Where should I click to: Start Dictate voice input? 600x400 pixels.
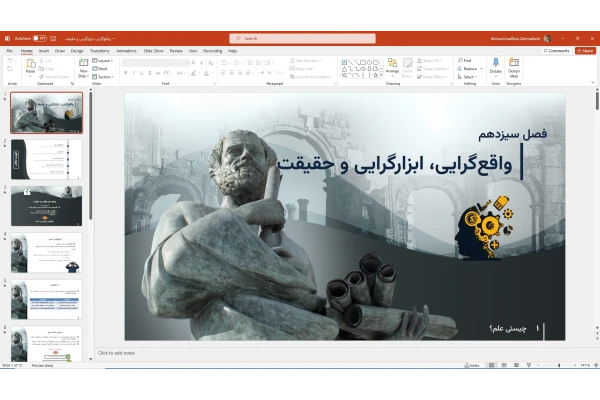[x=496, y=66]
